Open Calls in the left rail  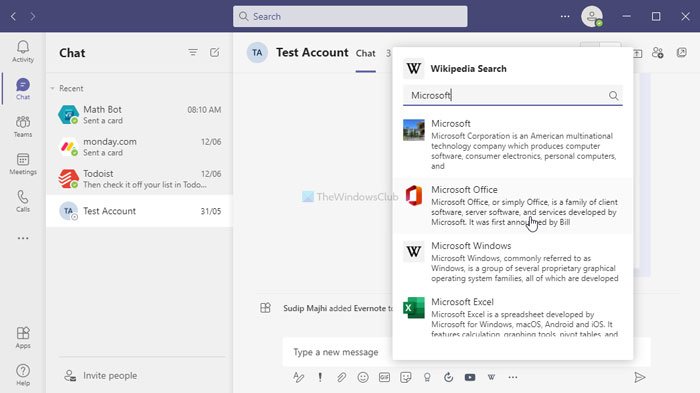tap(23, 201)
